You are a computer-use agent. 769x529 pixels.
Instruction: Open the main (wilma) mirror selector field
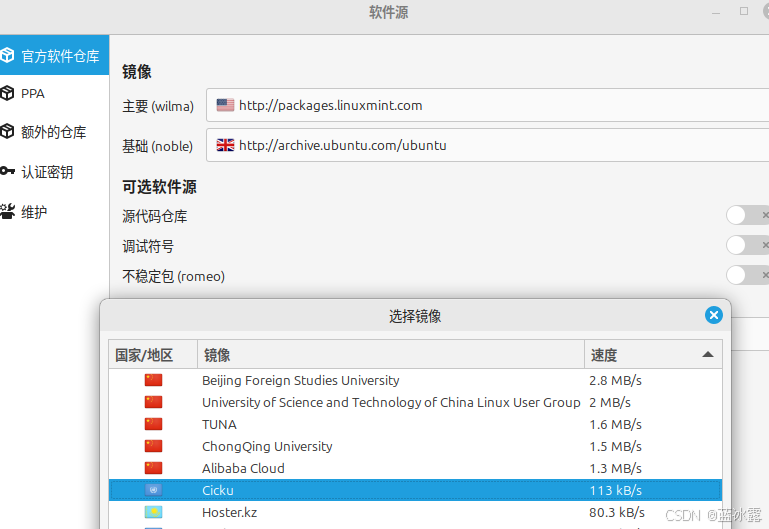487,105
